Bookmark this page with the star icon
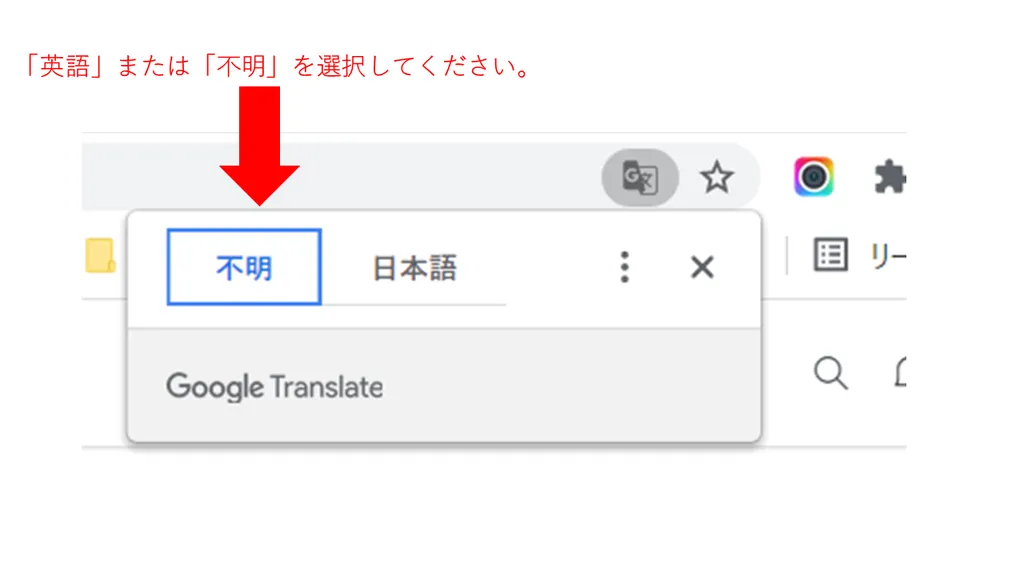 (716, 177)
